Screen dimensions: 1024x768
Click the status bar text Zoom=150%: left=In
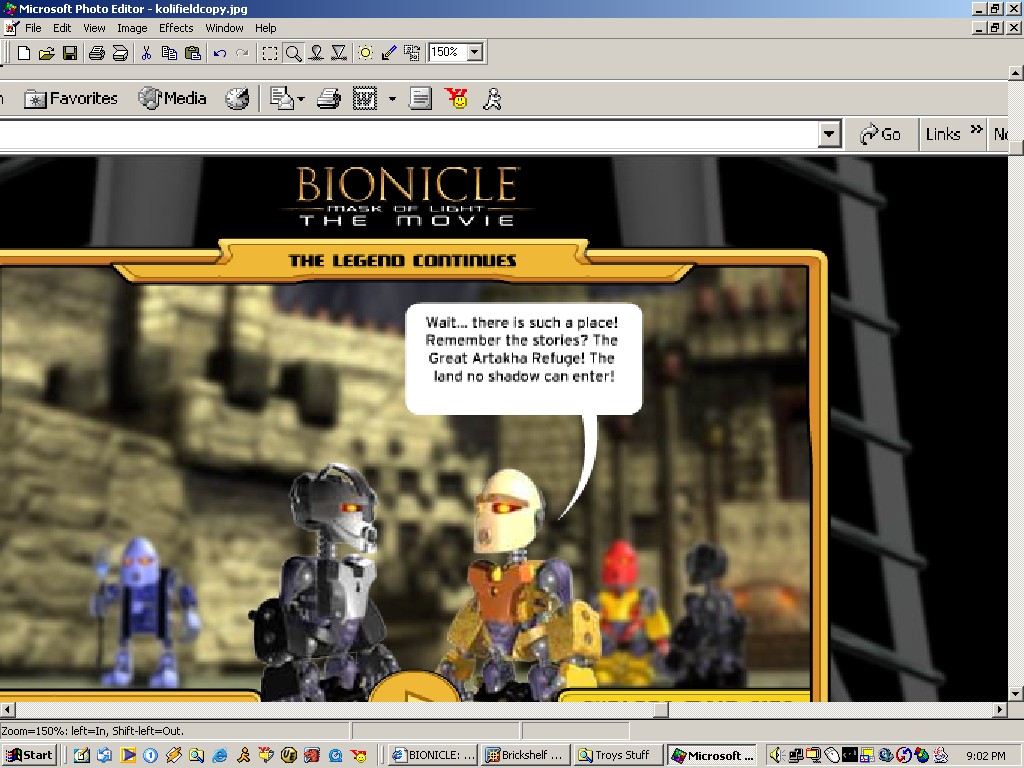coord(92,731)
